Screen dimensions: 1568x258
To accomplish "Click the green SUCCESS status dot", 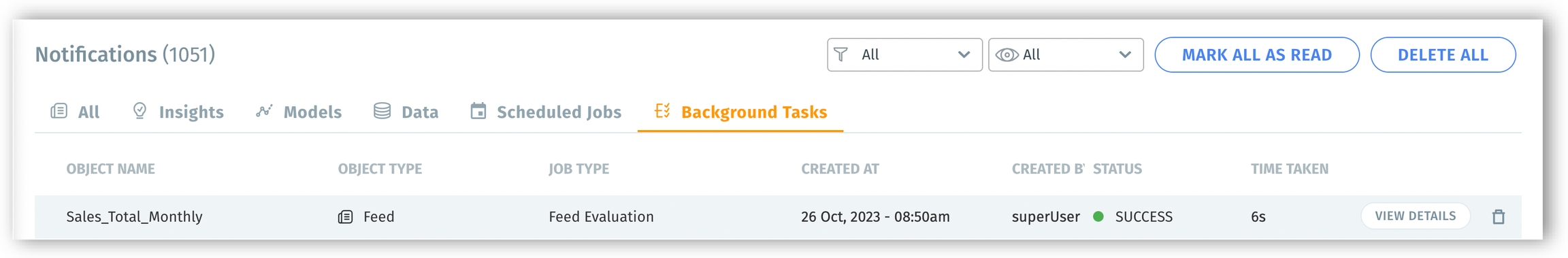I will point(1098,217).
